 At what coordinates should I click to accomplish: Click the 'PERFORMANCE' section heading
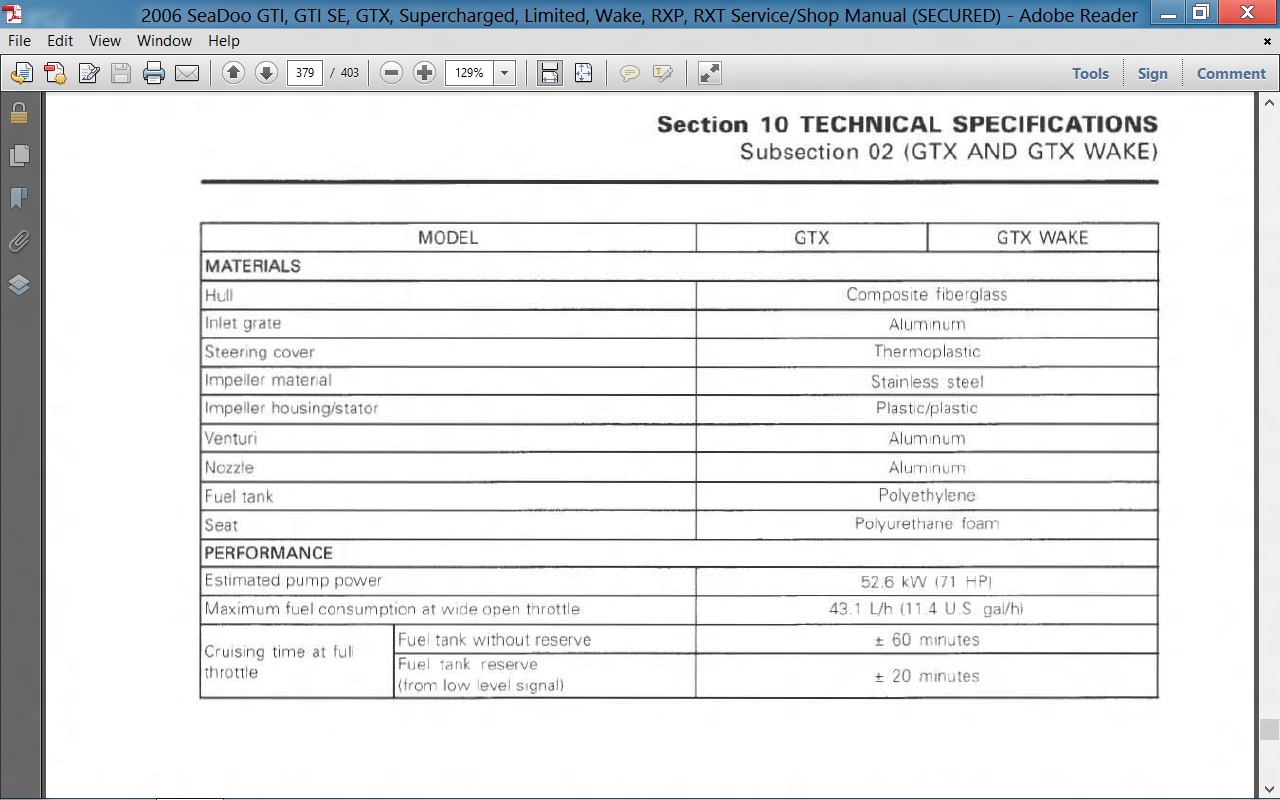tap(268, 553)
